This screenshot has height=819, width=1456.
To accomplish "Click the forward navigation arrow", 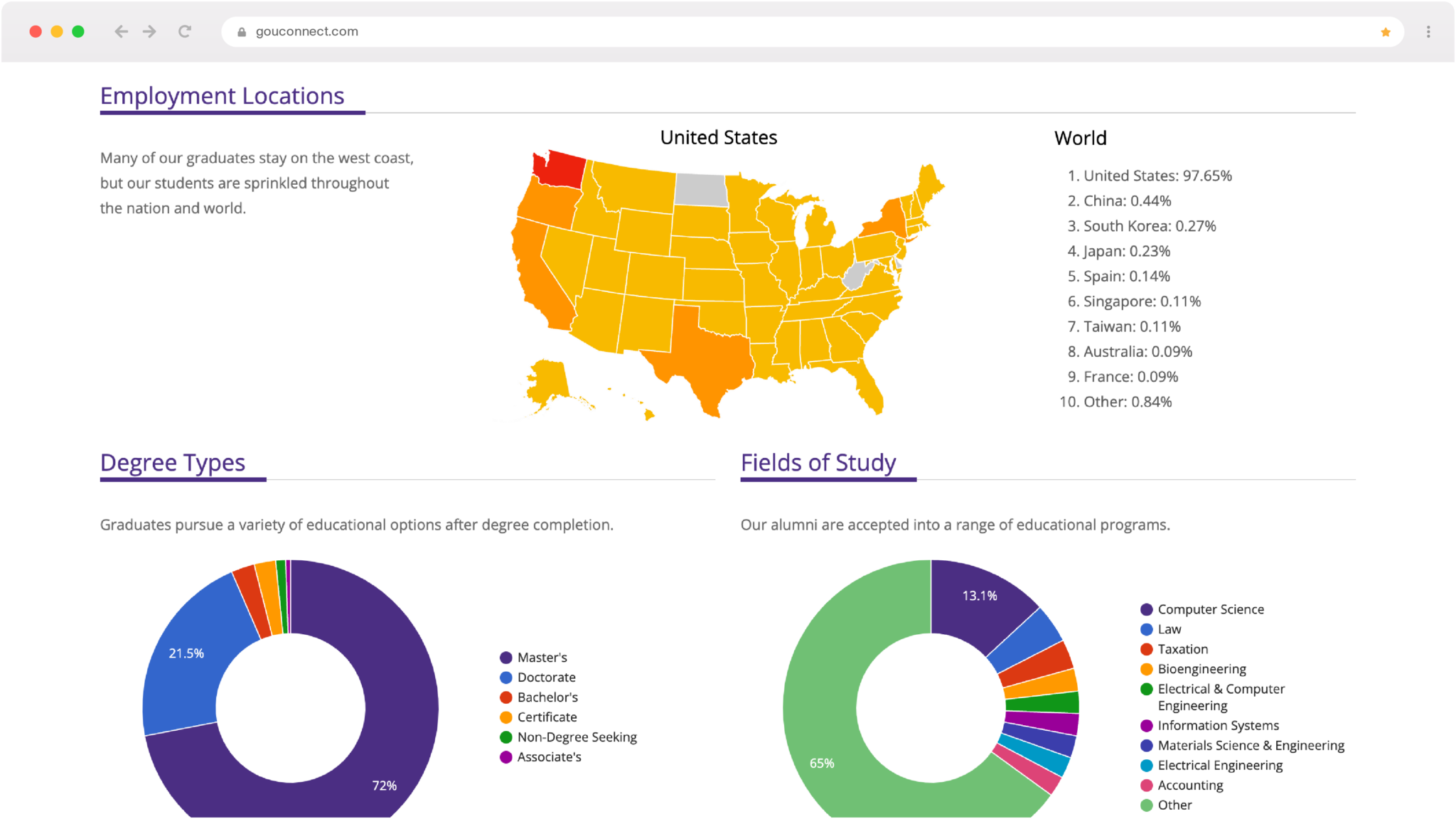I will coord(149,31).
